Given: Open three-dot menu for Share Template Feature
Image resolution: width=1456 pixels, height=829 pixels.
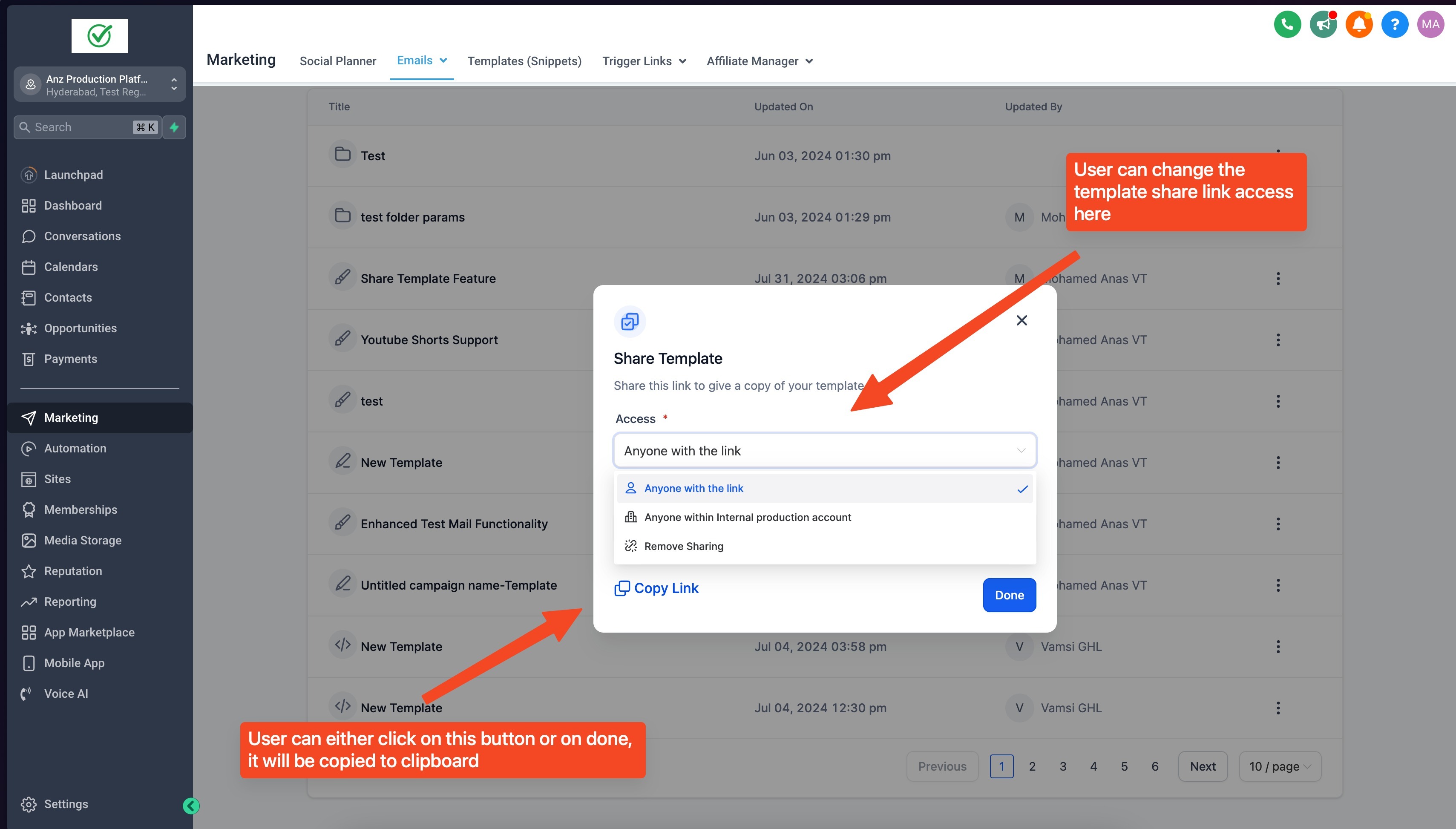Looking at the screenshot, I should [x=1278, y=279].
